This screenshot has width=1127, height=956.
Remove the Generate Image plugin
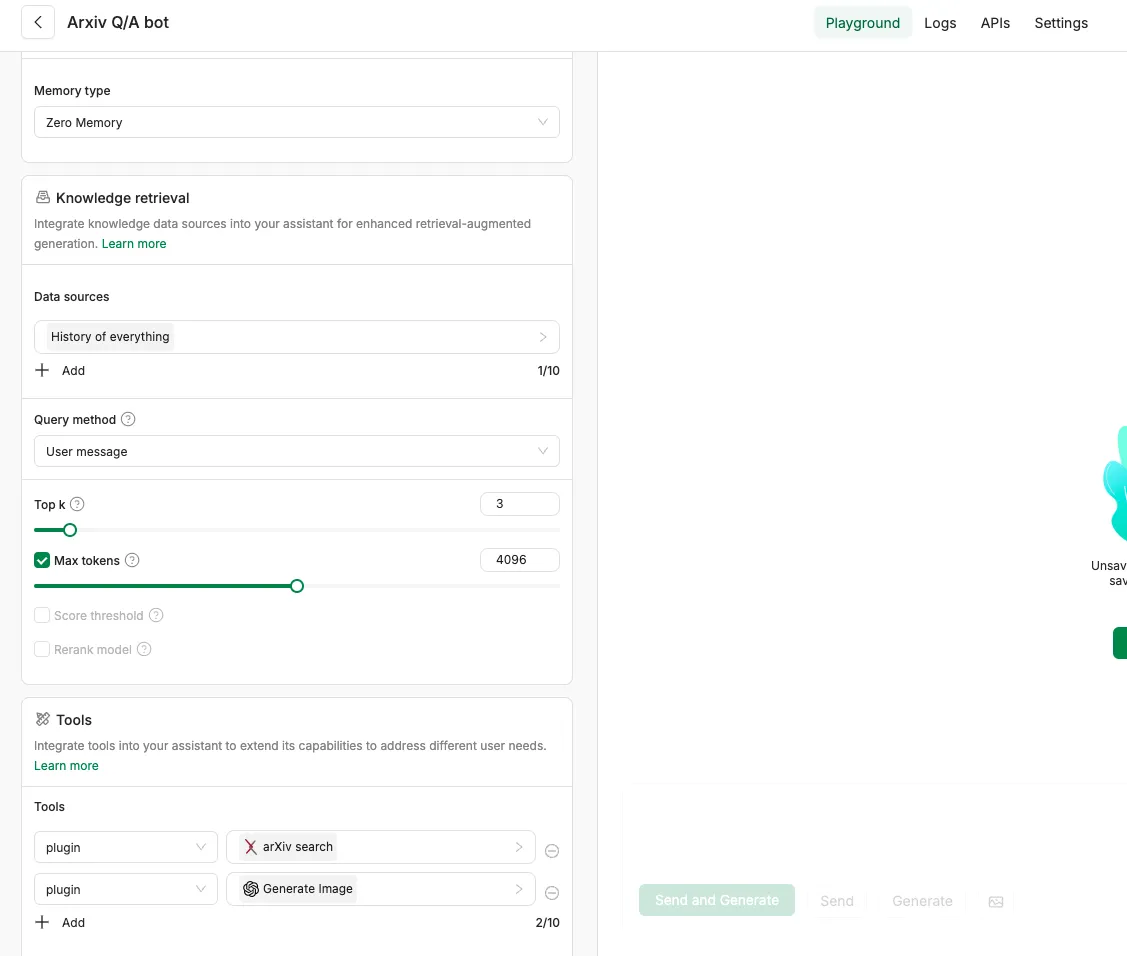point(552,893)
